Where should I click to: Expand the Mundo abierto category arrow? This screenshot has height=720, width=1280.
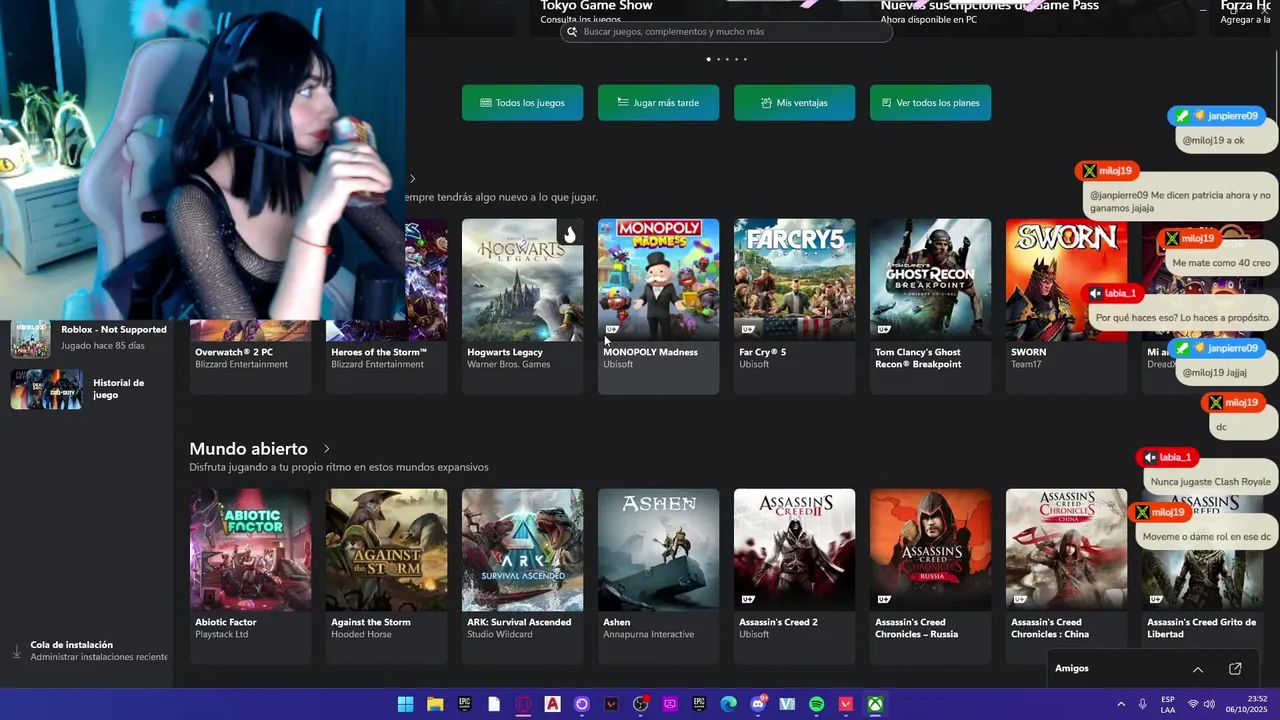[x=326, y=449]
